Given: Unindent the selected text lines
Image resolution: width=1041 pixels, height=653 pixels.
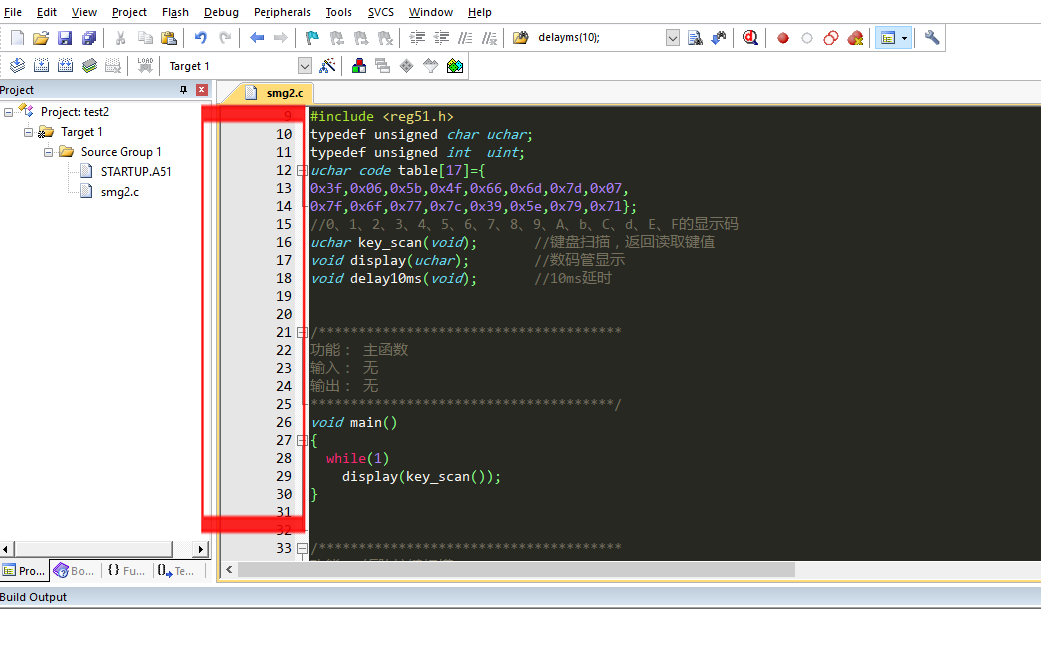Looking at the screenshot, I should click(x=441, y=38).
